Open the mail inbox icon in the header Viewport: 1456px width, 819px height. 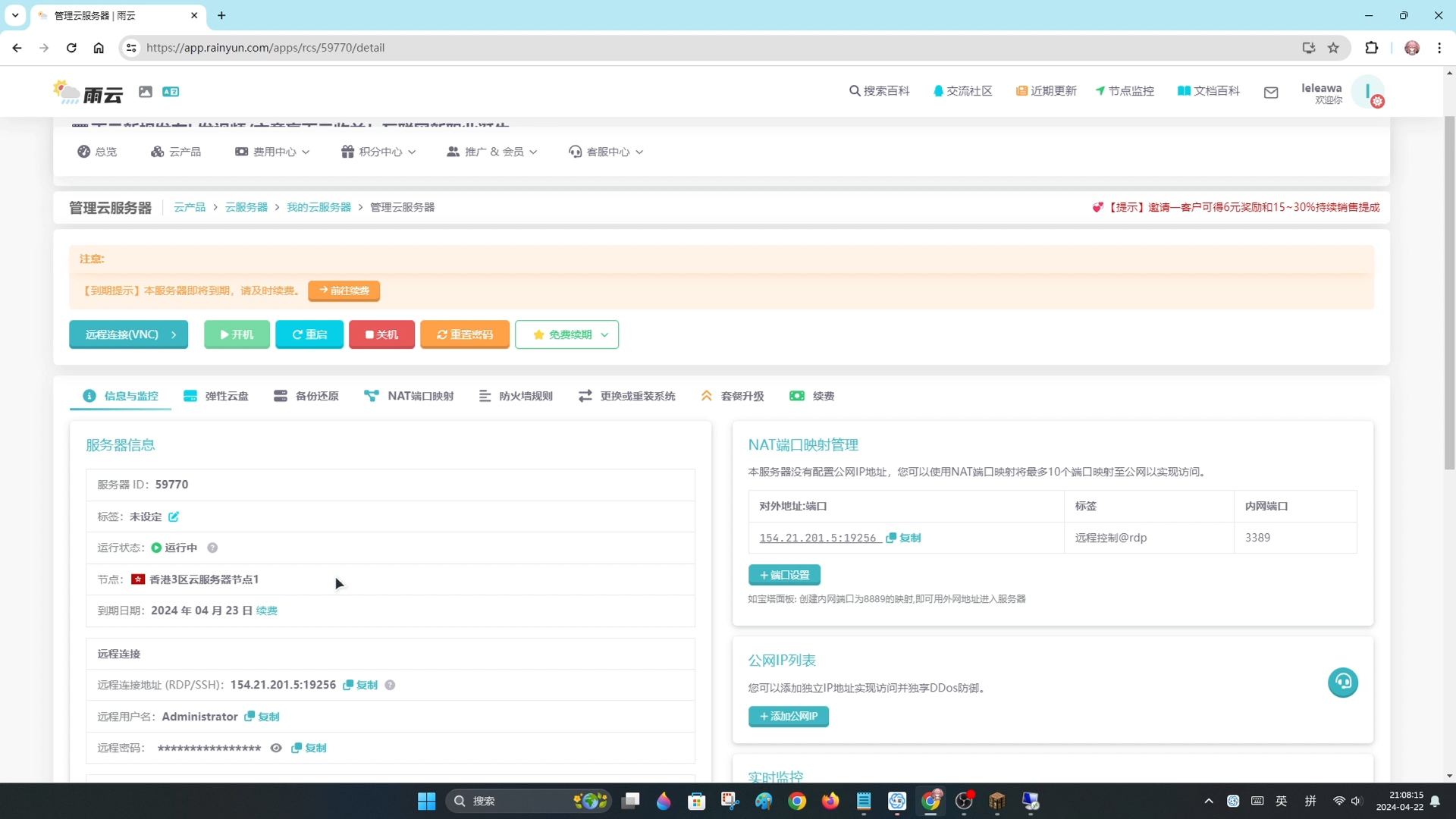tap(1271, 93)
